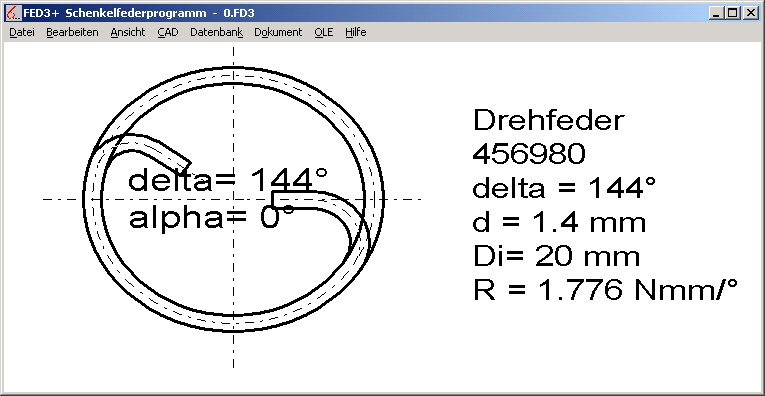Click the Di= 20 mm inner diameter text

556,257
